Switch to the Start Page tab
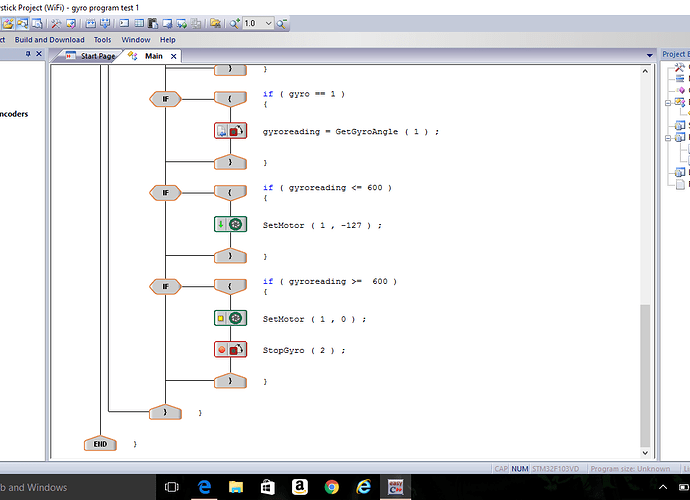Viewport: 690px width, 500px height. [91, 56]
